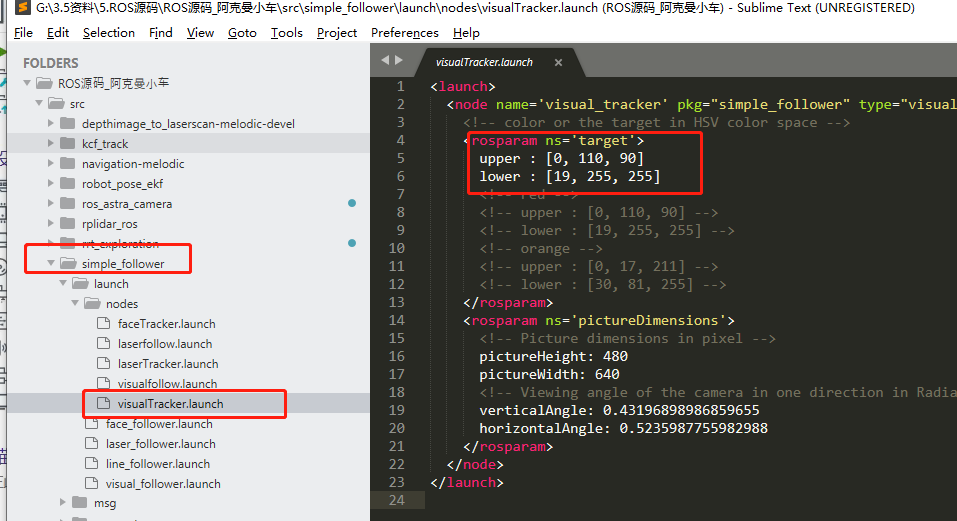Click the file icon beside line_follower.launch
The width and height of the screenshot is (957, 521).
click(x=92, y=464)
